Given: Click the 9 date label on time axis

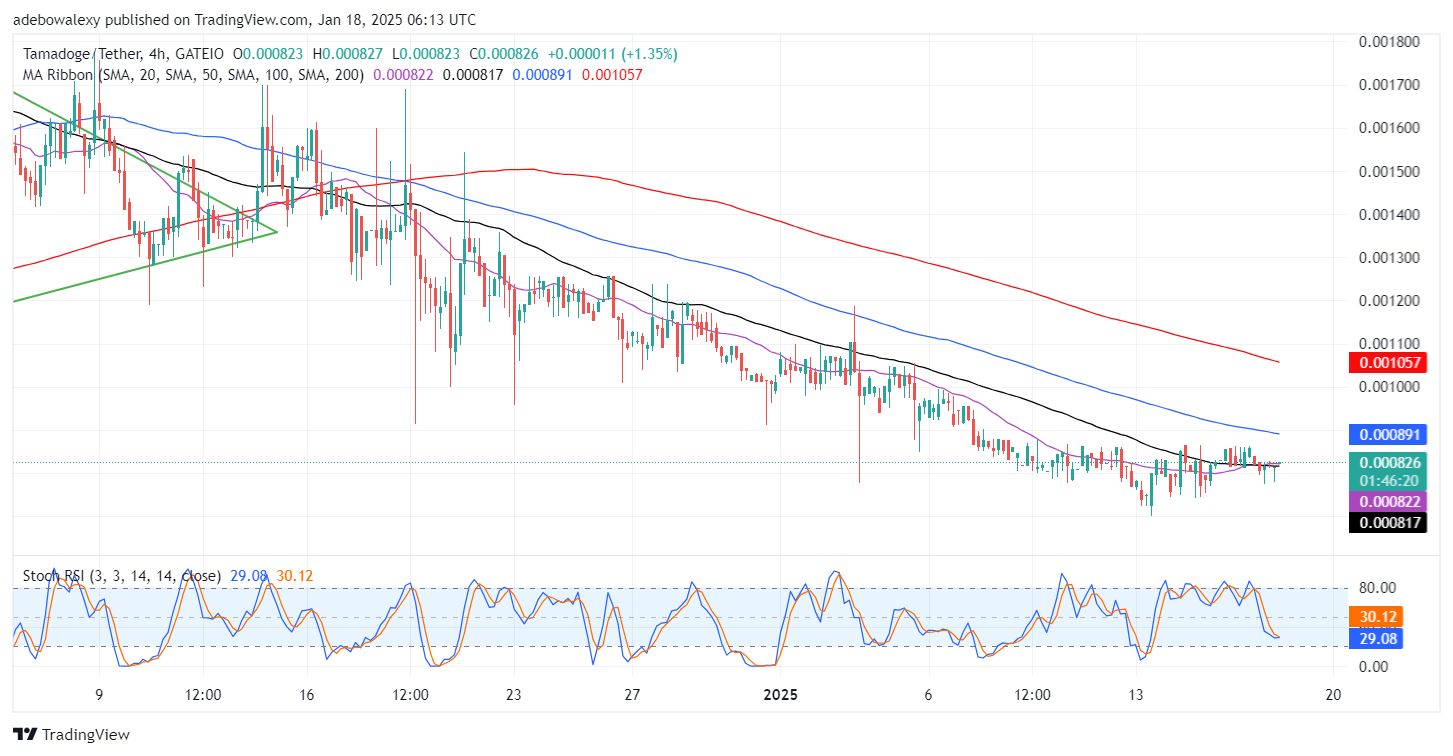Looking at the screenshot, I should pos(99,695).
